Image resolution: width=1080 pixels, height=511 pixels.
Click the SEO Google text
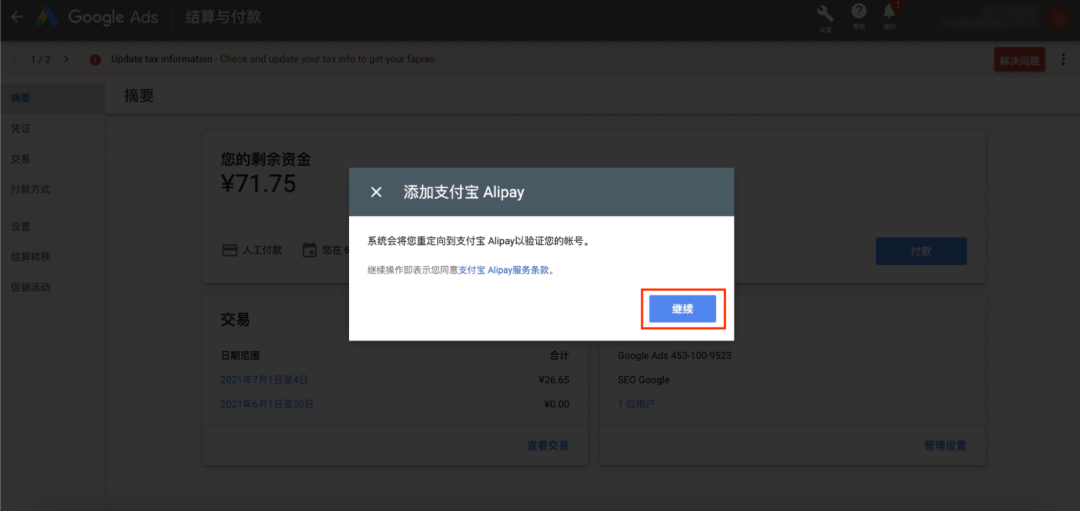coord(643,379)
